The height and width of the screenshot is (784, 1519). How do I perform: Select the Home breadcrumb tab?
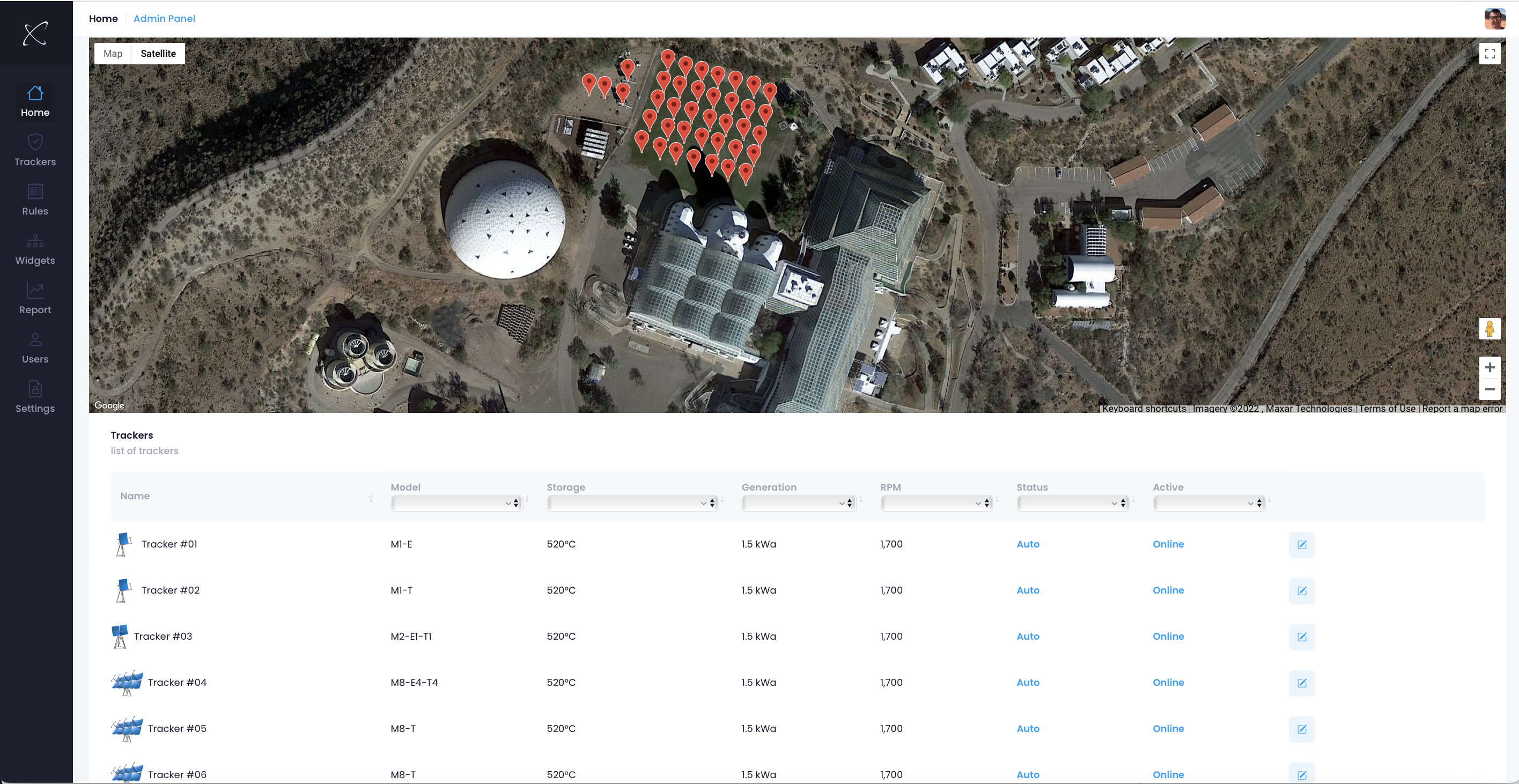click(103, 19)
